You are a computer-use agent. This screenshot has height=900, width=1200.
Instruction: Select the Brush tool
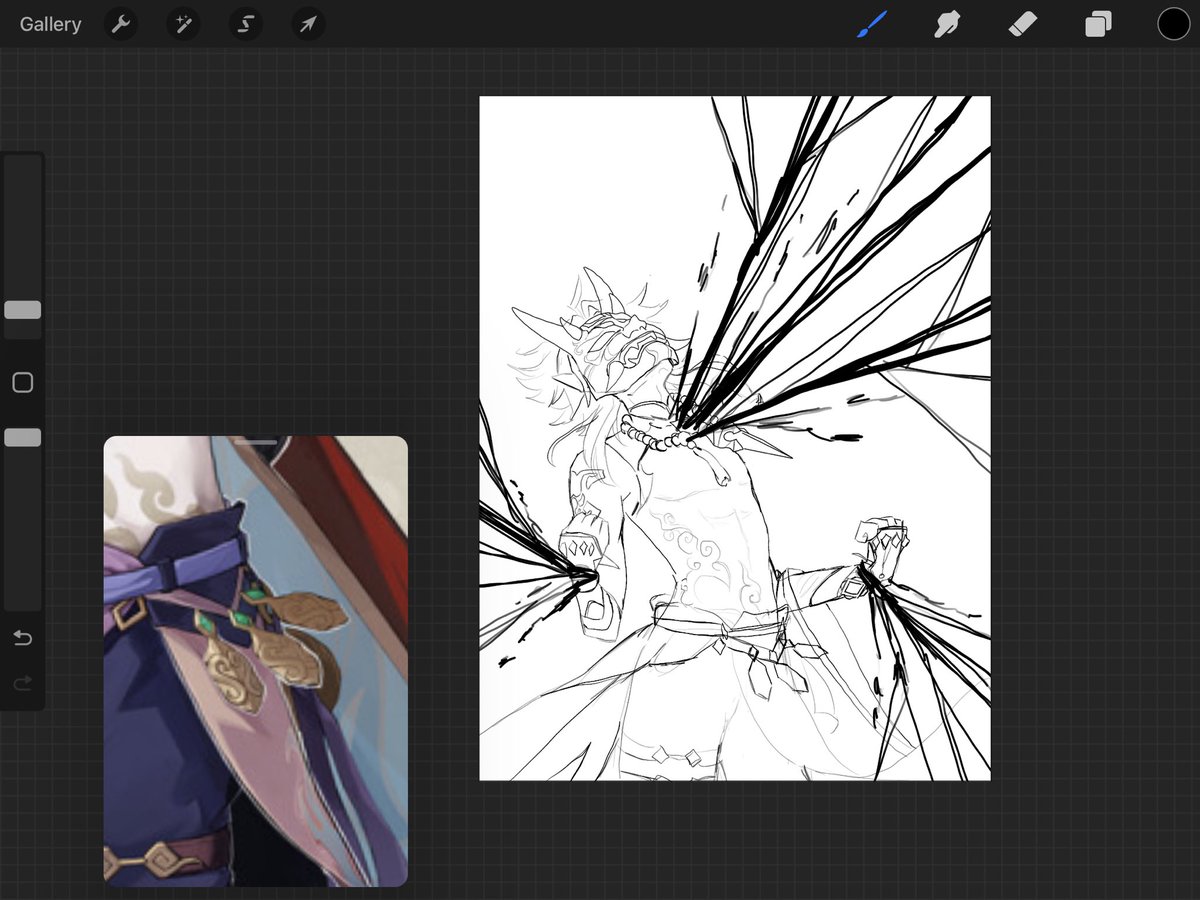(x=872, y=24)
